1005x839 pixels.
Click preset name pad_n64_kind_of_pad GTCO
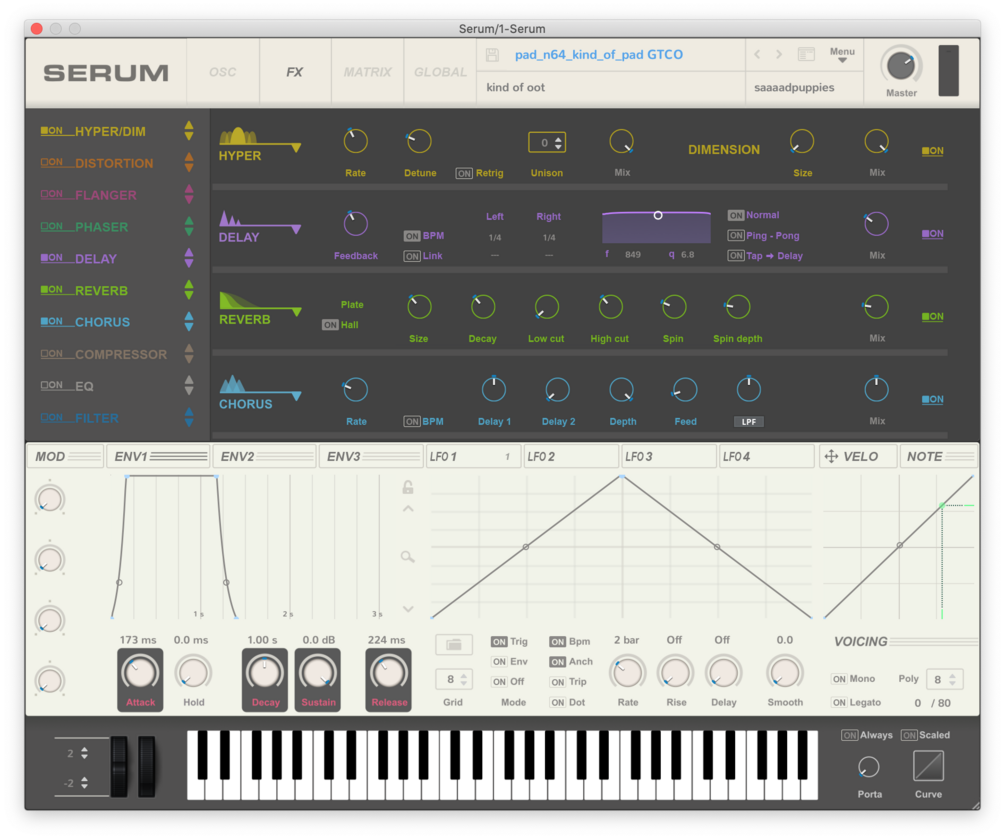(x=599, y=54)
